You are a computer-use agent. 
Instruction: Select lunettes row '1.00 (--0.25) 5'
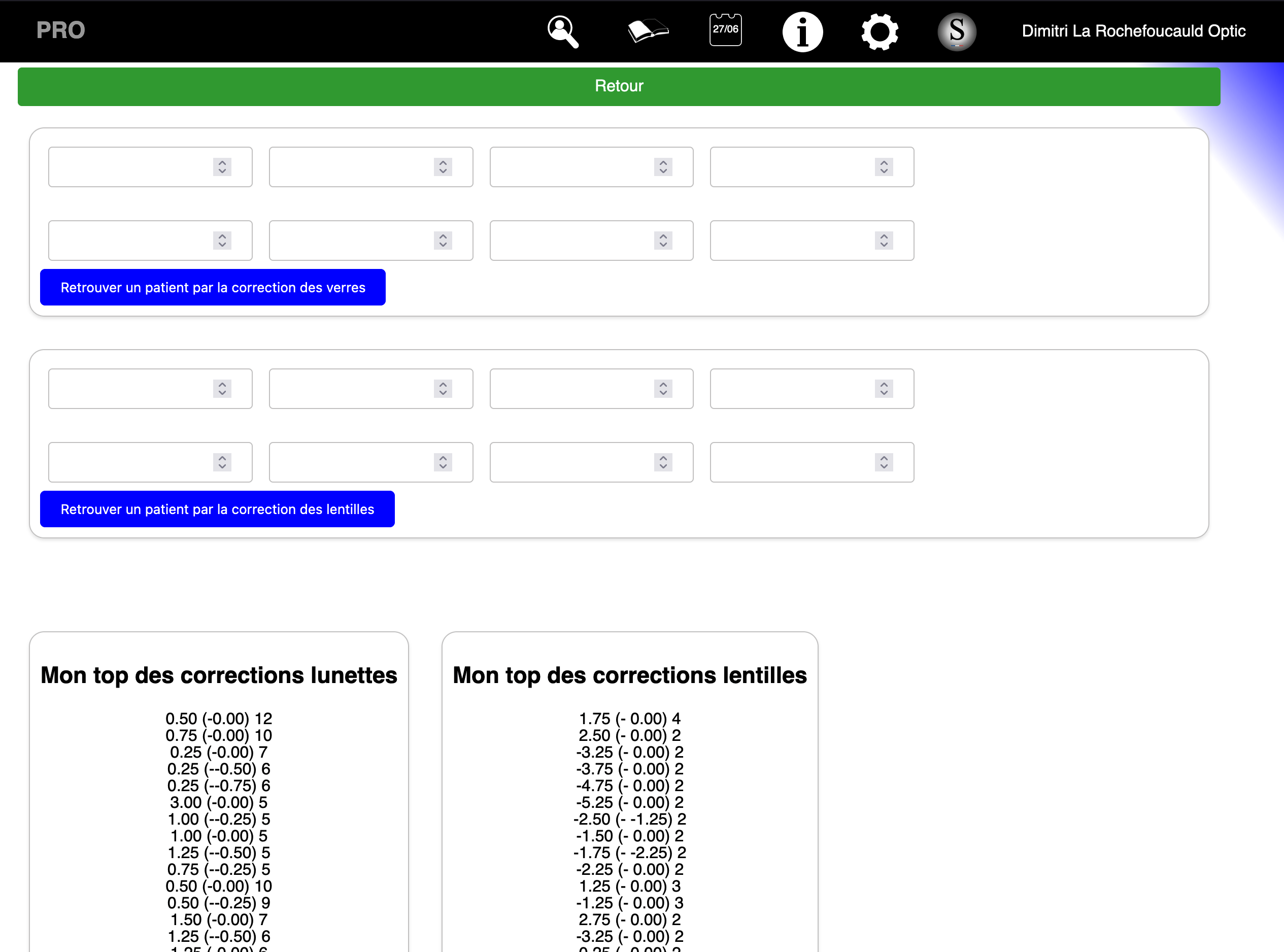pyautogui.click(x=219, y=820)
